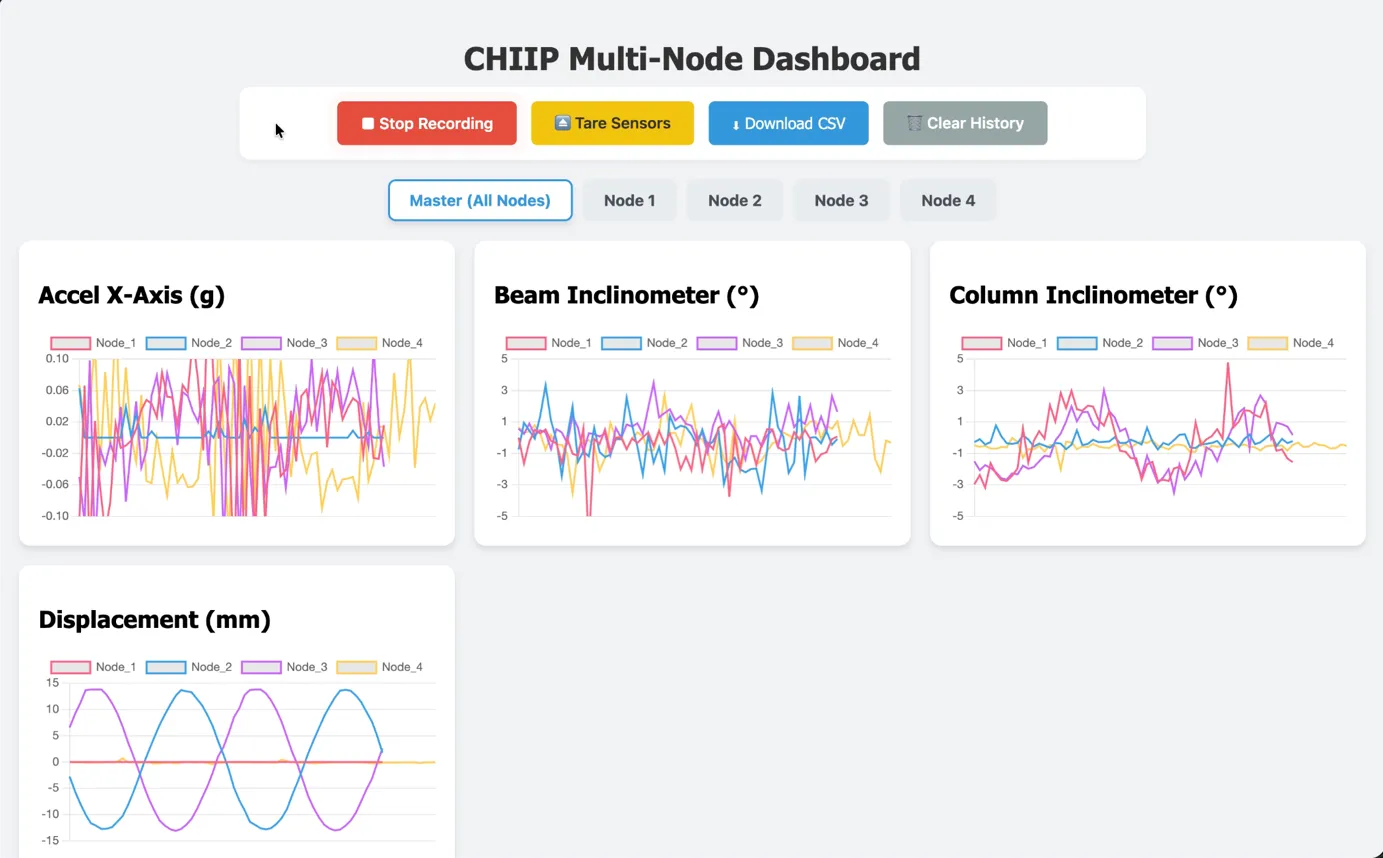Toggle Node_3 legend in Accel X-Axis chart

pyautogui.click(x=284, y=343)
